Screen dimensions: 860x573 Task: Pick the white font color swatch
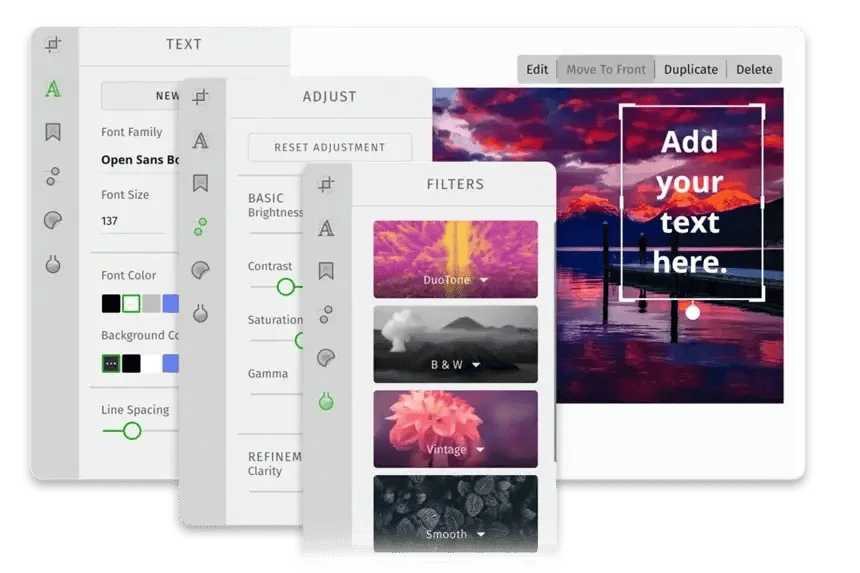coord(131,303)
